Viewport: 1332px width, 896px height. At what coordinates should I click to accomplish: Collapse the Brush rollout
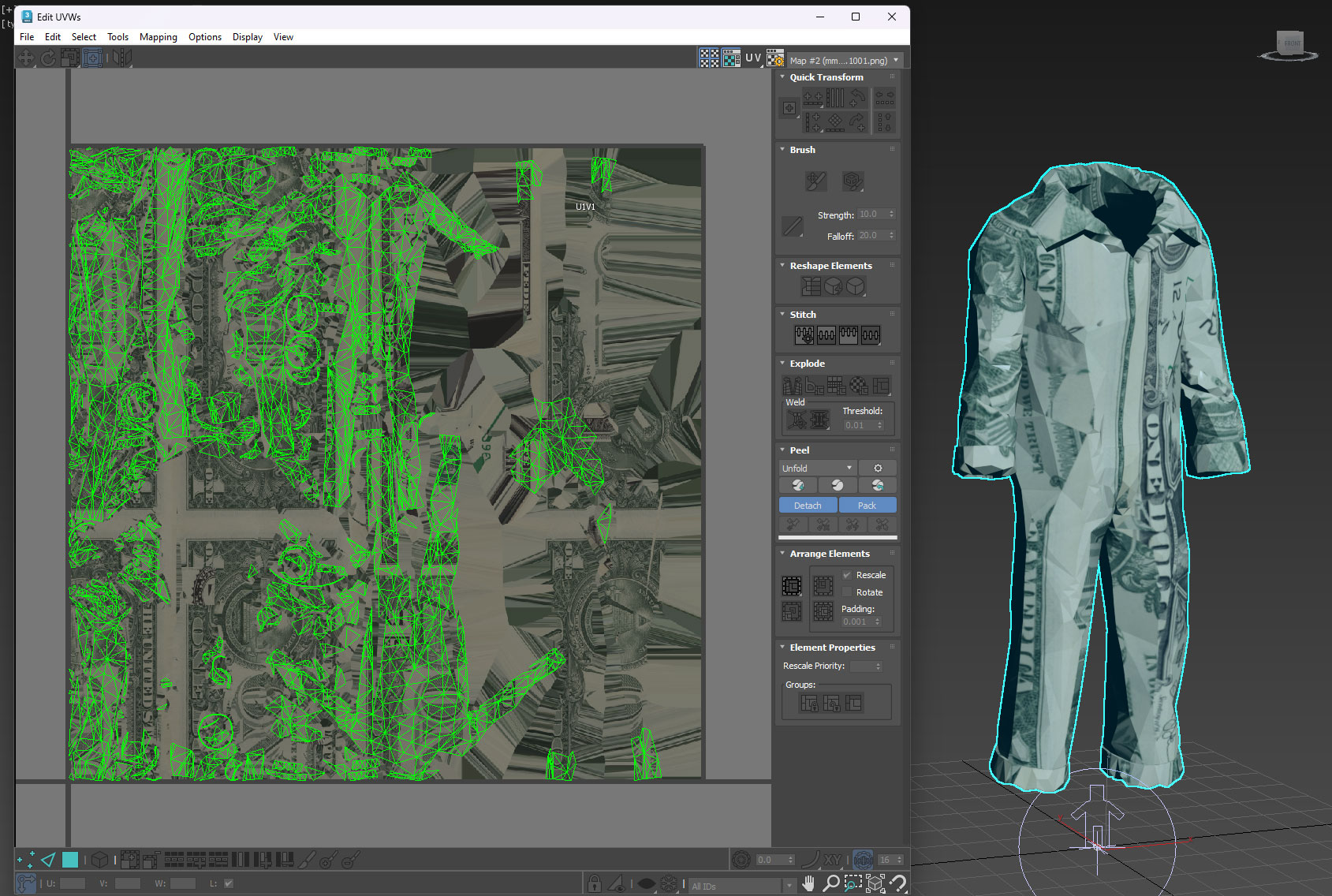coord(782,150)
